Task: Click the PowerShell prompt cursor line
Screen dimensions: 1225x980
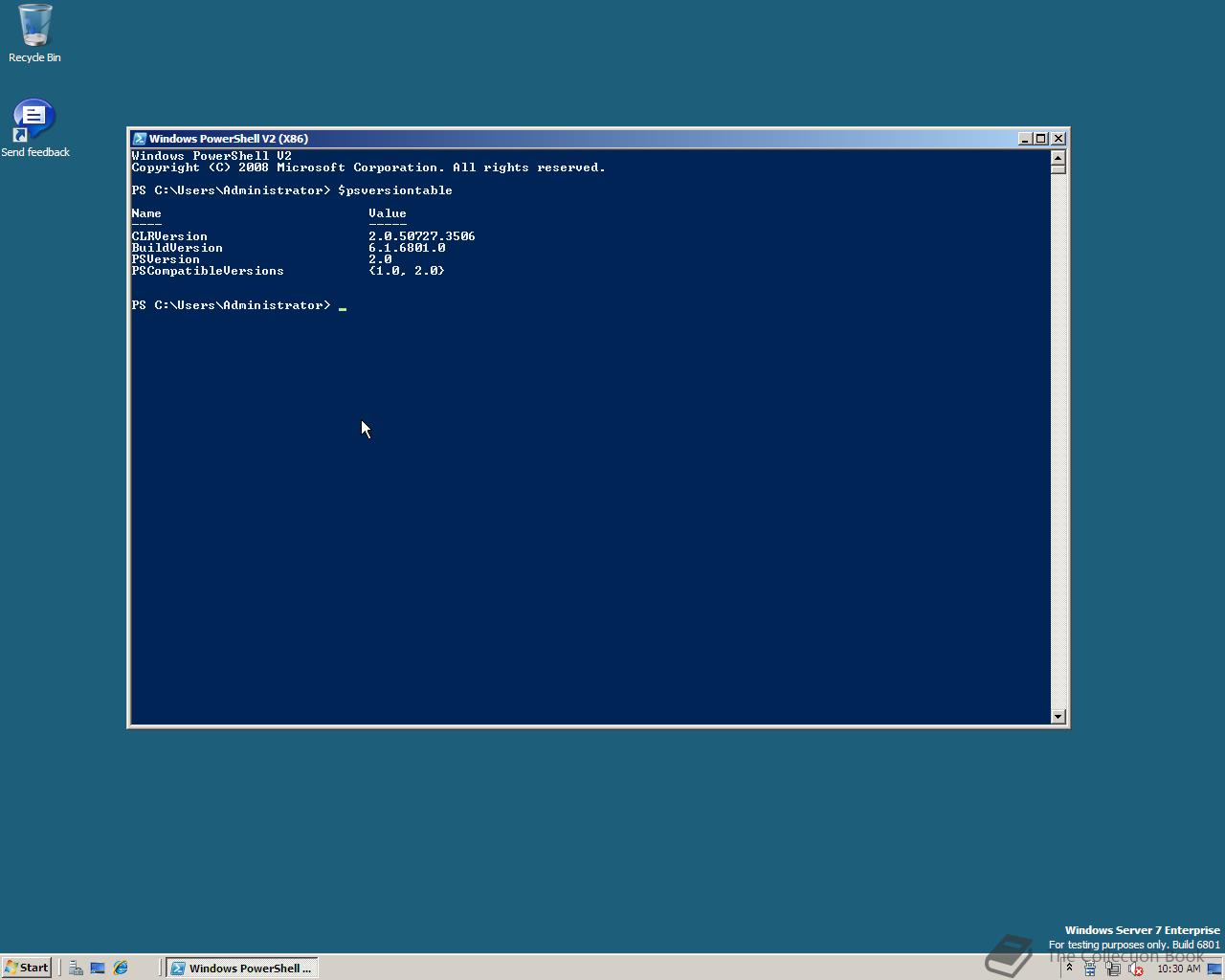Action: (239, 305)
